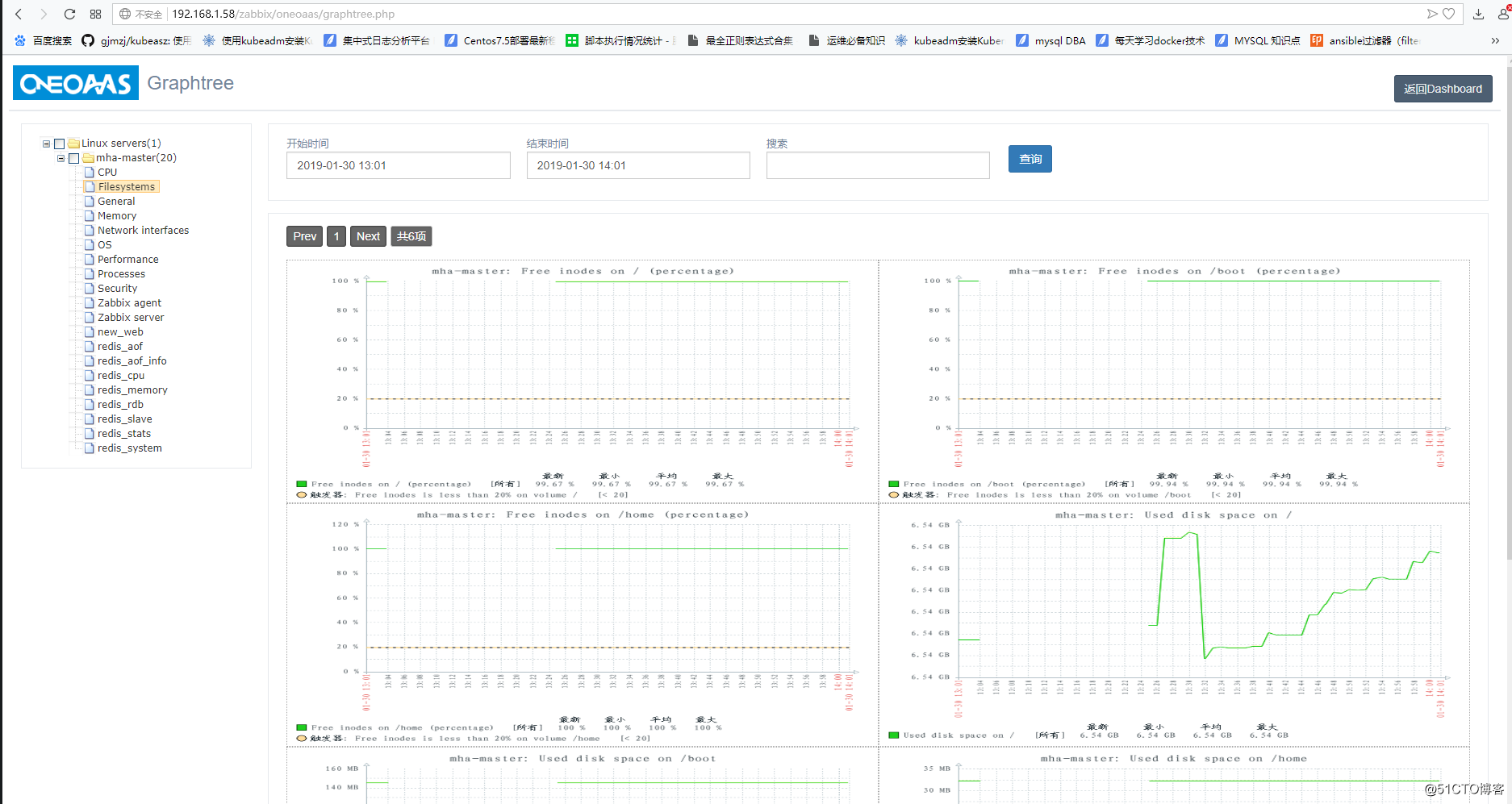
Task: Reload the page with refresh icon
Action: [69, 14]
